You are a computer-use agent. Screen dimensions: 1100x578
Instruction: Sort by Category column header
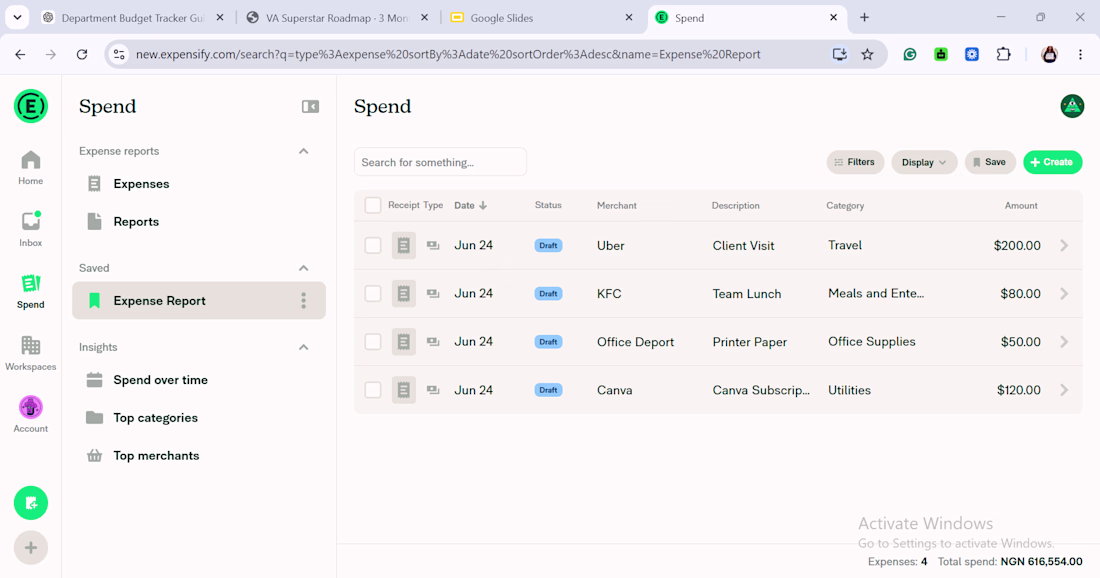click(x=845, y=206)
